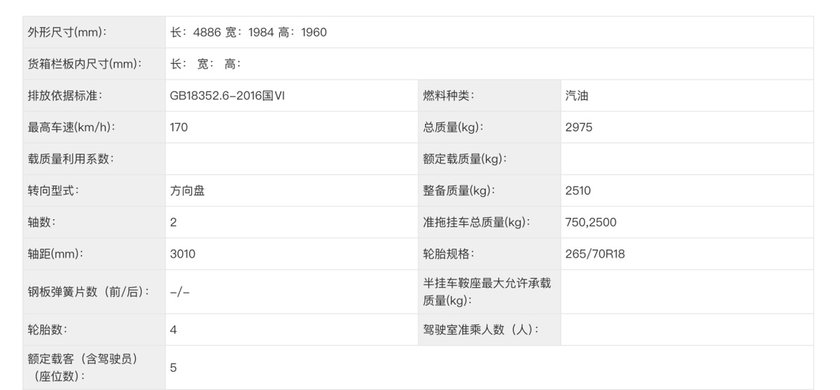Click the 最高车速(km/h) label
The height and width of the screenshot is (390, 840).
coord(72,128)
